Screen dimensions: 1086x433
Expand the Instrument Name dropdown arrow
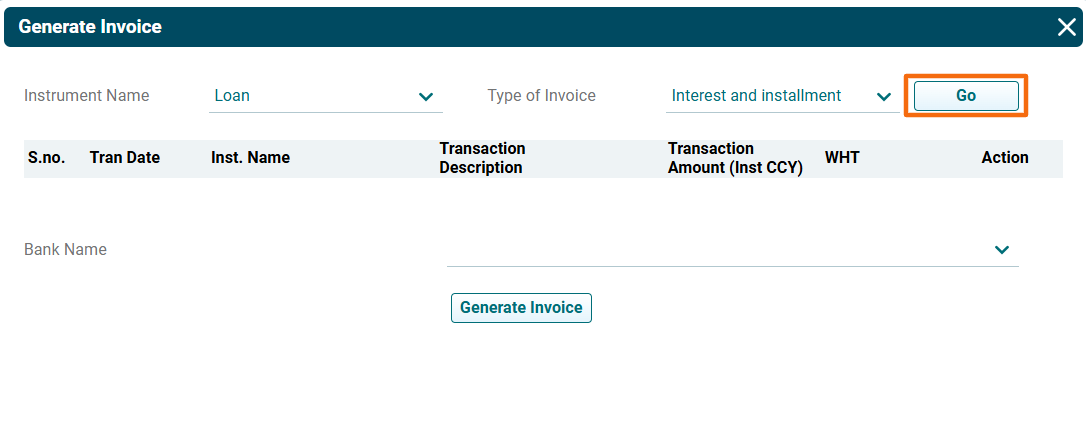(x=426, y=97)
